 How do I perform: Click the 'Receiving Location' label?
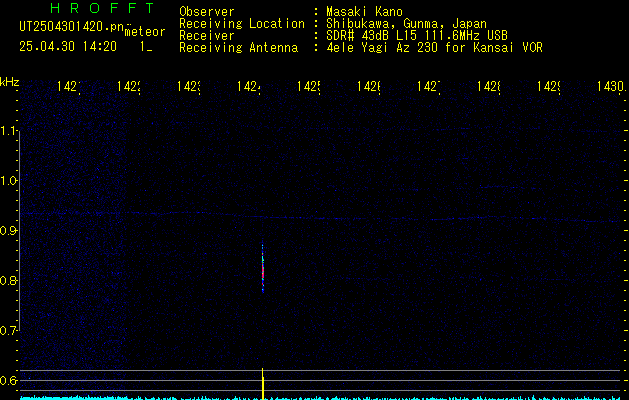[x=242, y=24]
